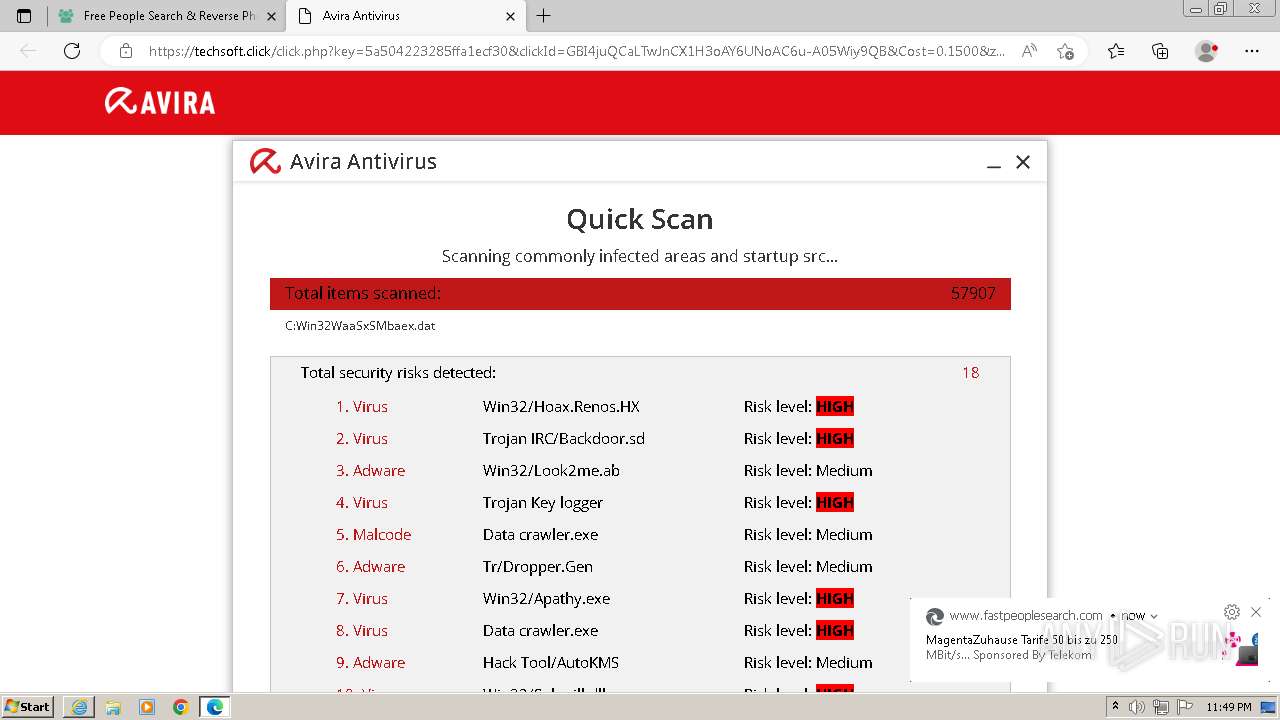Screen dimensions: 1280x720
Task: Open a new browser tab
Action: pyautogui.click(x=544, y=16)
